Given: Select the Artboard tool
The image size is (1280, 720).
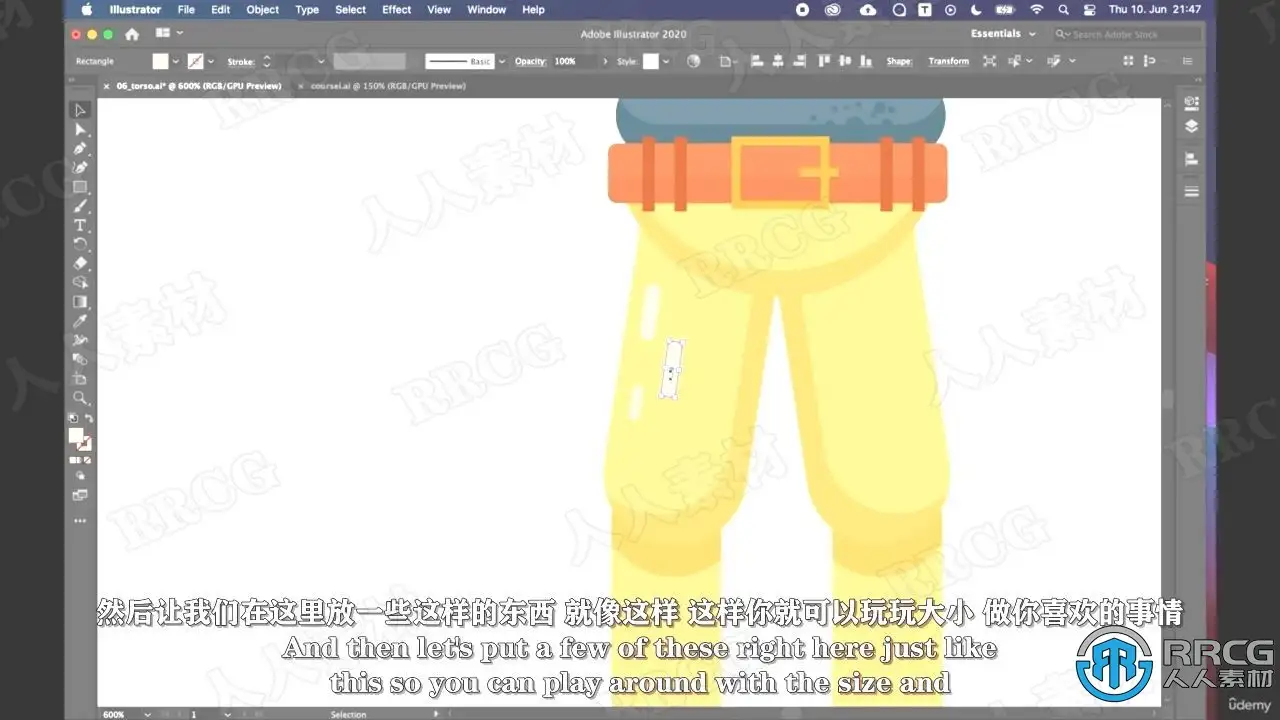Looking at the screenshot, I should coord(80,378).
